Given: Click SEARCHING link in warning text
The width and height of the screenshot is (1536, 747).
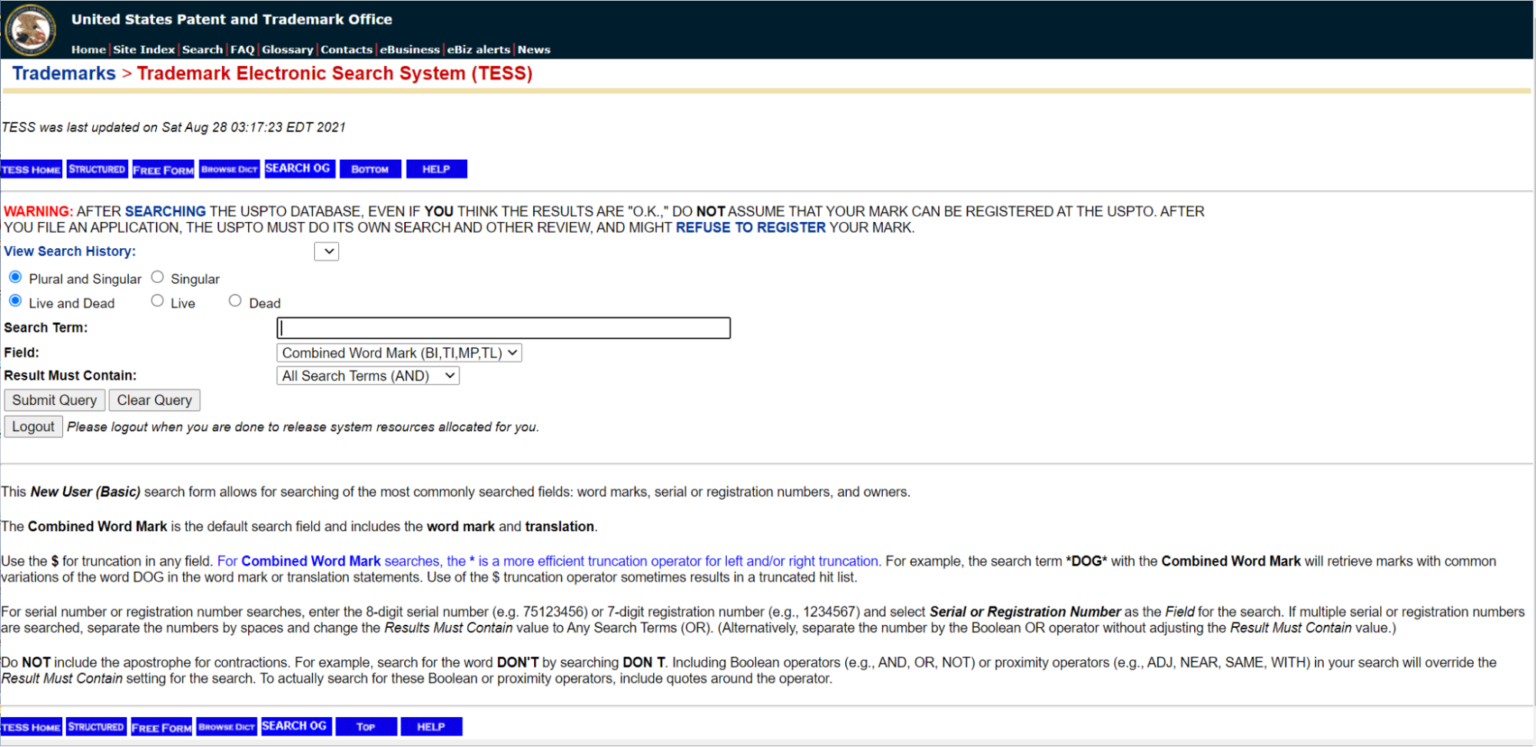Looking at the screenshot, I should [x=165, y=212].
